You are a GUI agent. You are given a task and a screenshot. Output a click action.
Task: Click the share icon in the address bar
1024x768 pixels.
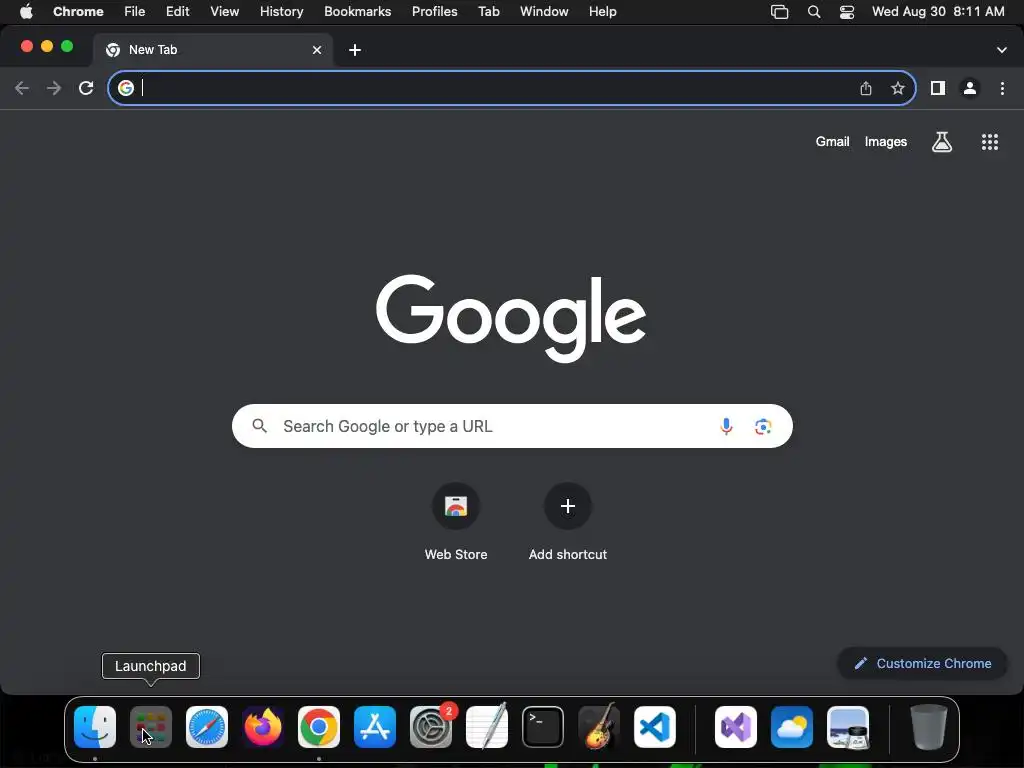click(866, 88)
